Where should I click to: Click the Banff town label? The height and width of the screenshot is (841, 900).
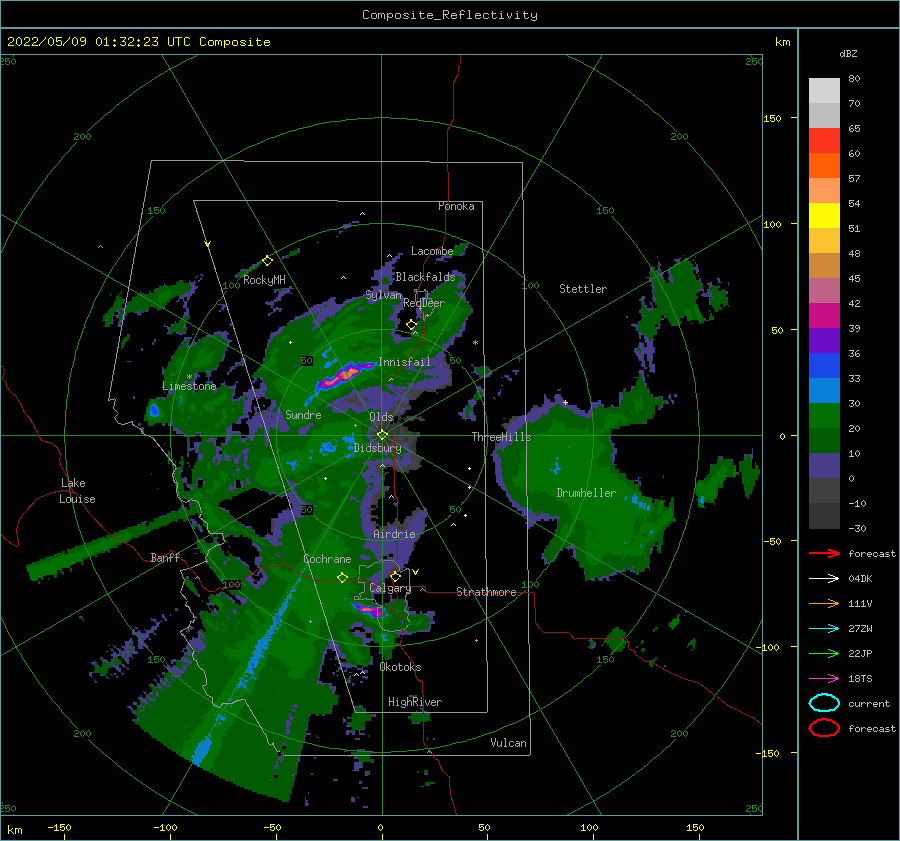(165, 558)
